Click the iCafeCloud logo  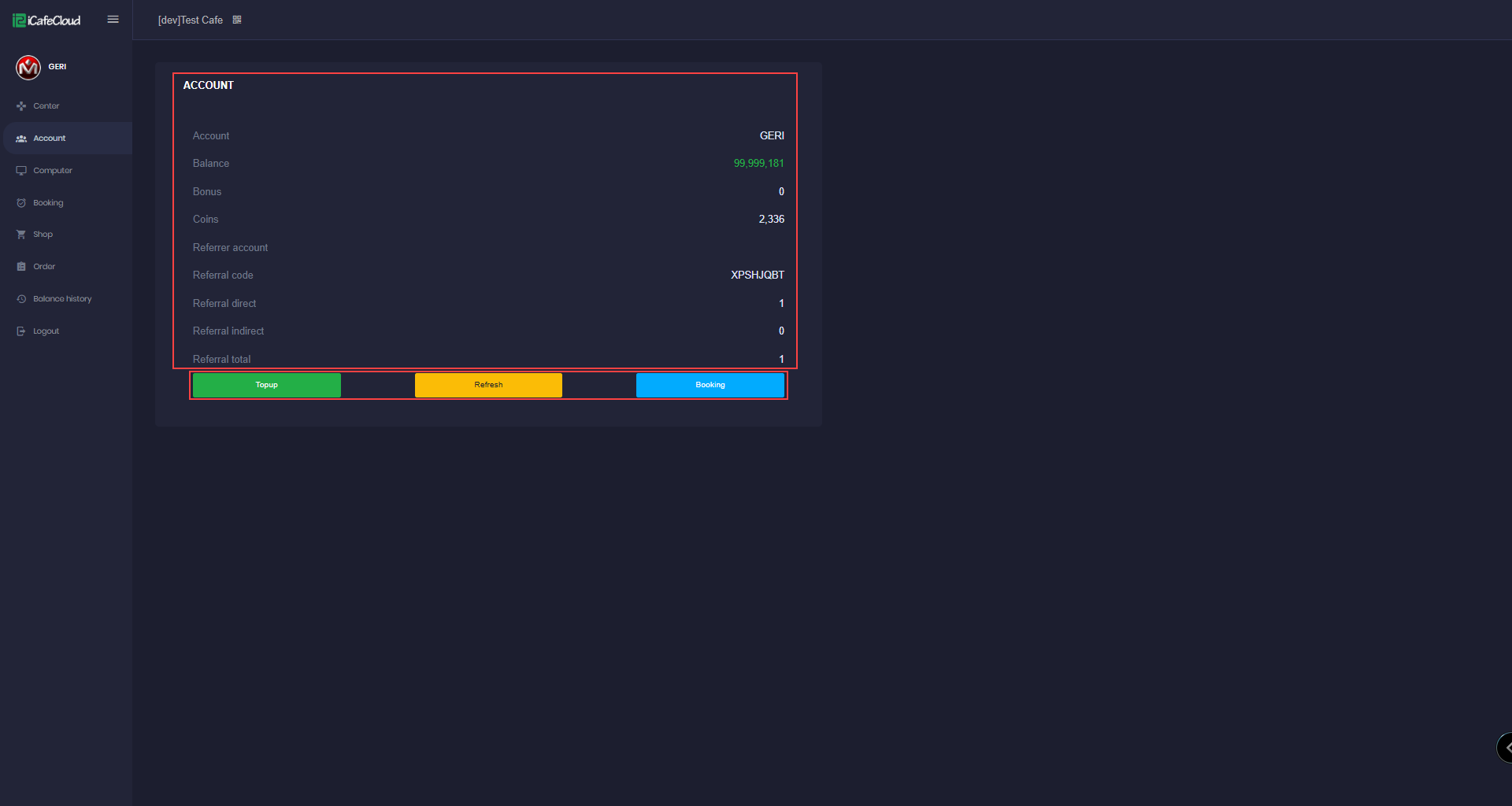(x=46, y=20)
